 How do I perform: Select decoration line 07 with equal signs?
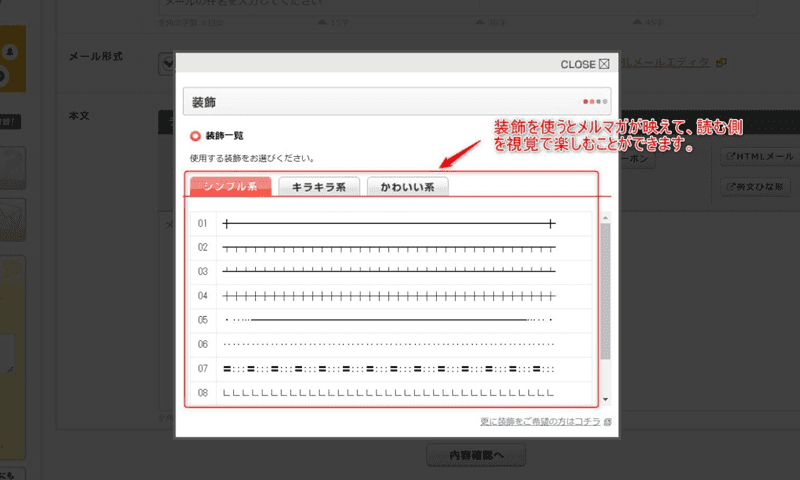pos(389,368)
